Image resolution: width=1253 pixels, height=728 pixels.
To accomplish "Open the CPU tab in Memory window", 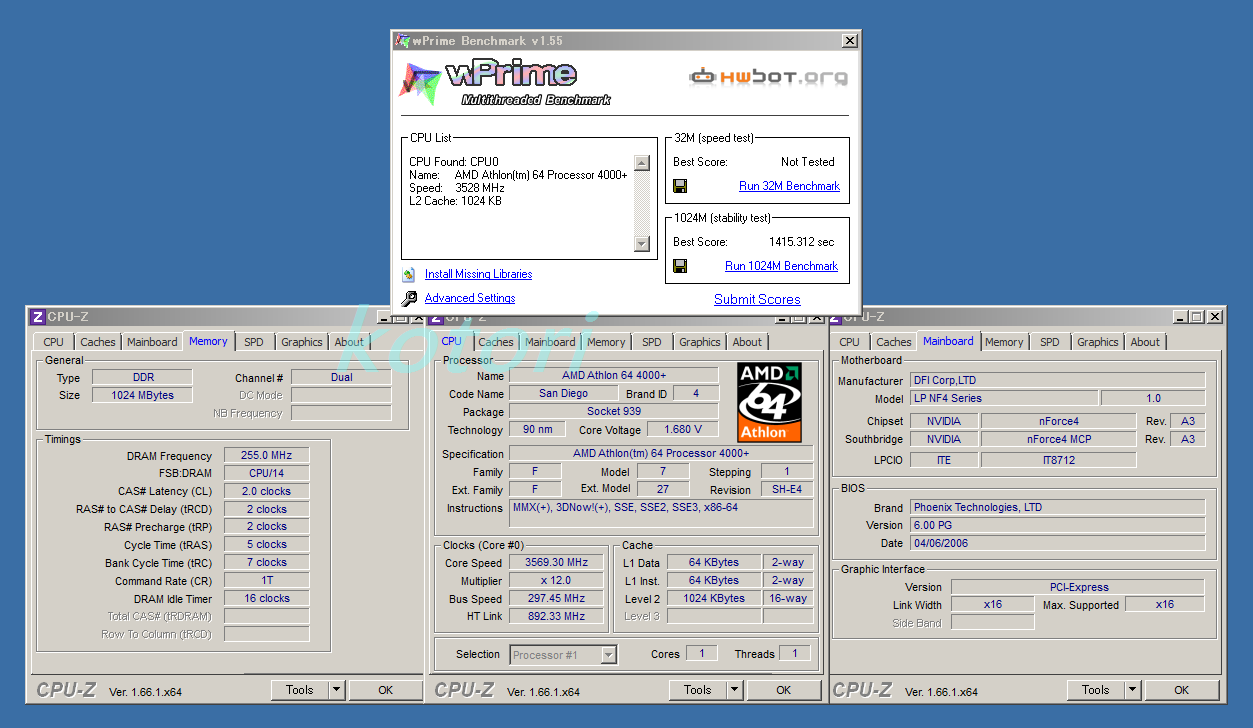I will pos(53,342).
